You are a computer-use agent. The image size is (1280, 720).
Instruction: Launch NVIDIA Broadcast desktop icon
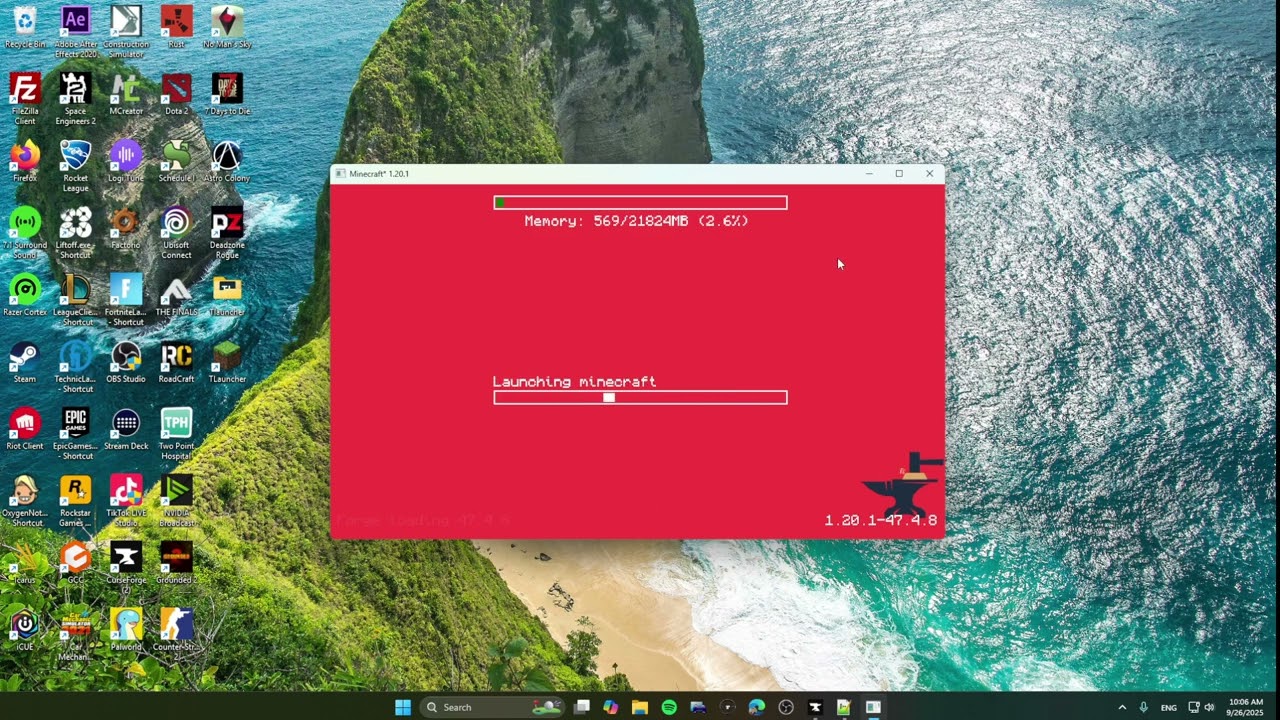(176, 500)
